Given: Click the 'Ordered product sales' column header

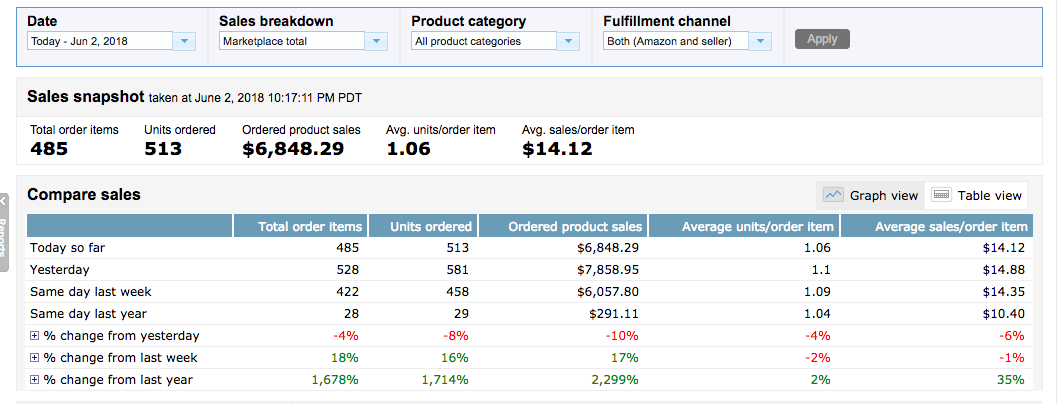Looking at the screenshot, I should [x=564, y=226].
